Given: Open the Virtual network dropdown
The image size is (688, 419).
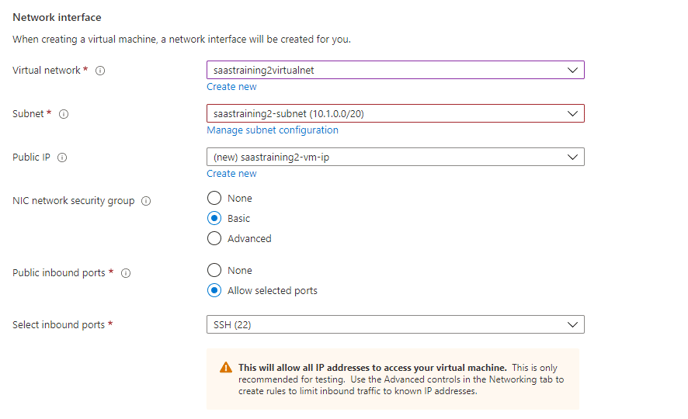Looking at the screenshot, I should click(395, 70).
